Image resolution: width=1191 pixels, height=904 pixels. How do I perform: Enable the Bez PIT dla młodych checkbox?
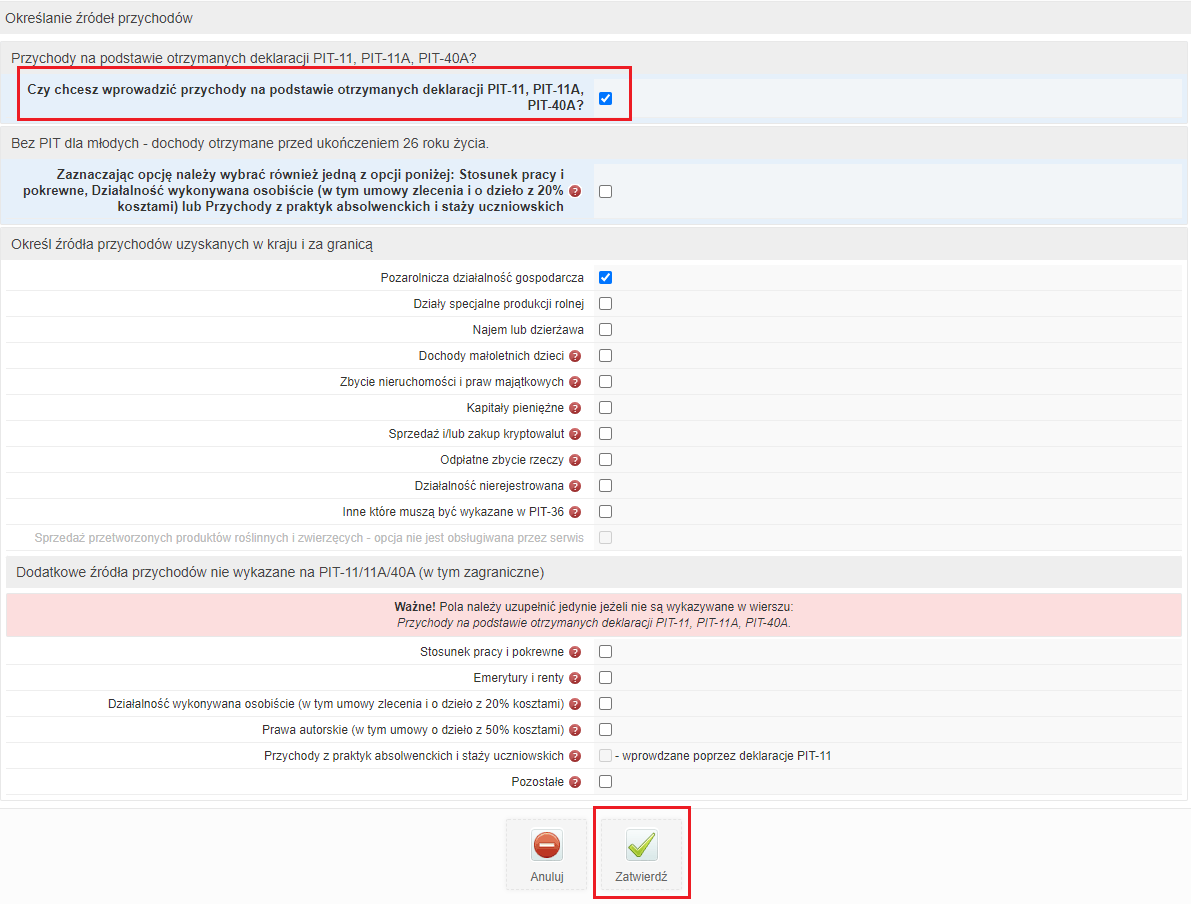click(x=605, y=191)
